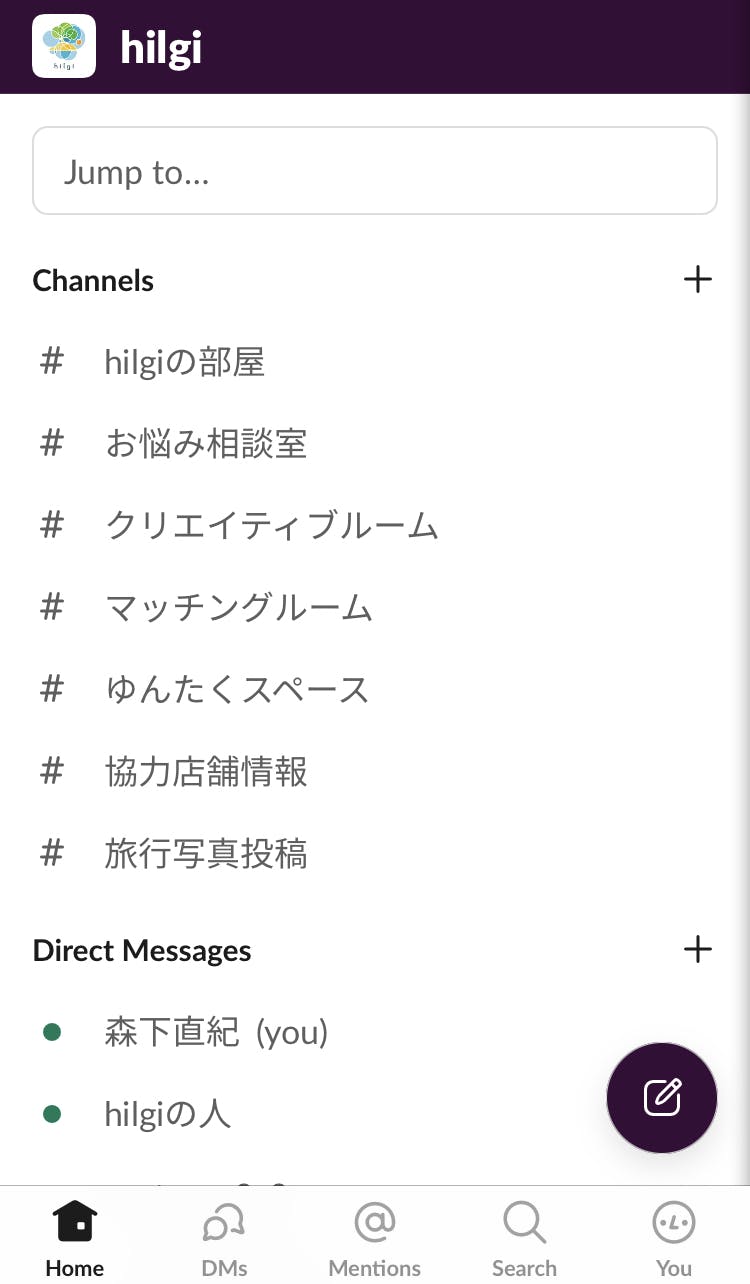This screenshot has height=1284, width=750.
Task: Tap the hilgi workspace logo icon
Action: [x=64, y=46]
